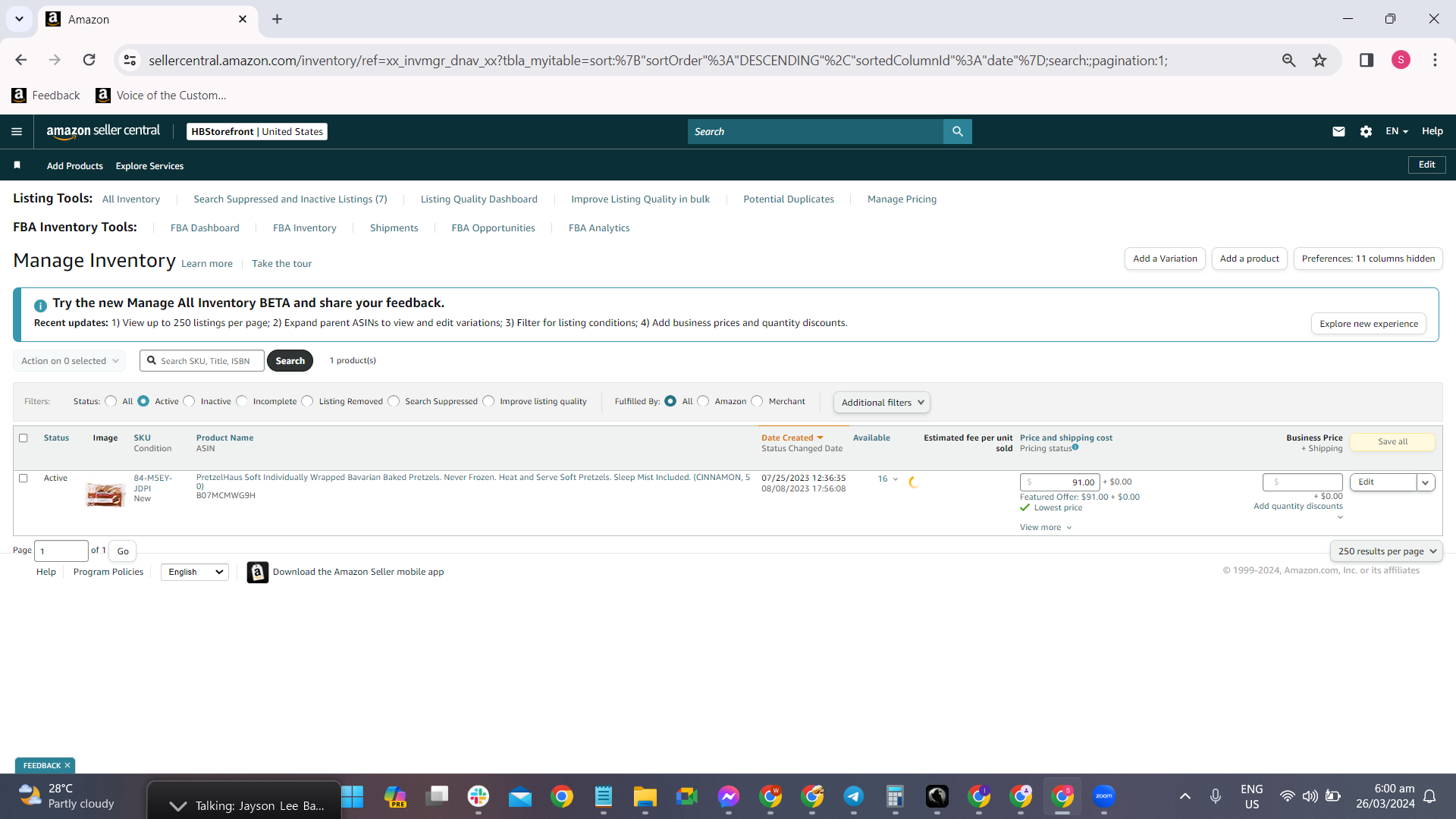
Task: Open Search Suppressed and Inactive Listings (7)
Action: (290, 199)
